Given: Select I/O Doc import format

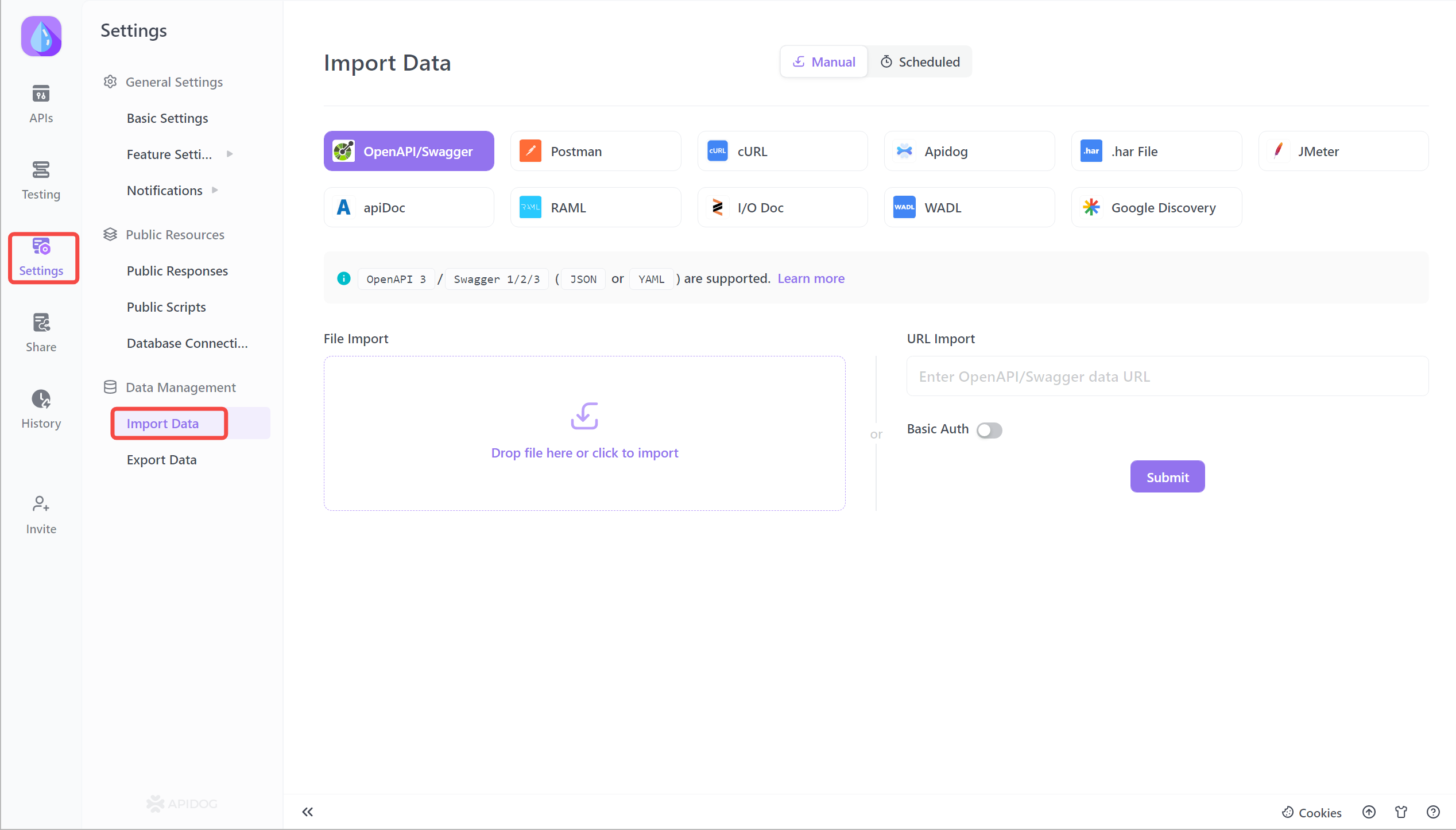Looking at the screenshot, I should 782,207.
